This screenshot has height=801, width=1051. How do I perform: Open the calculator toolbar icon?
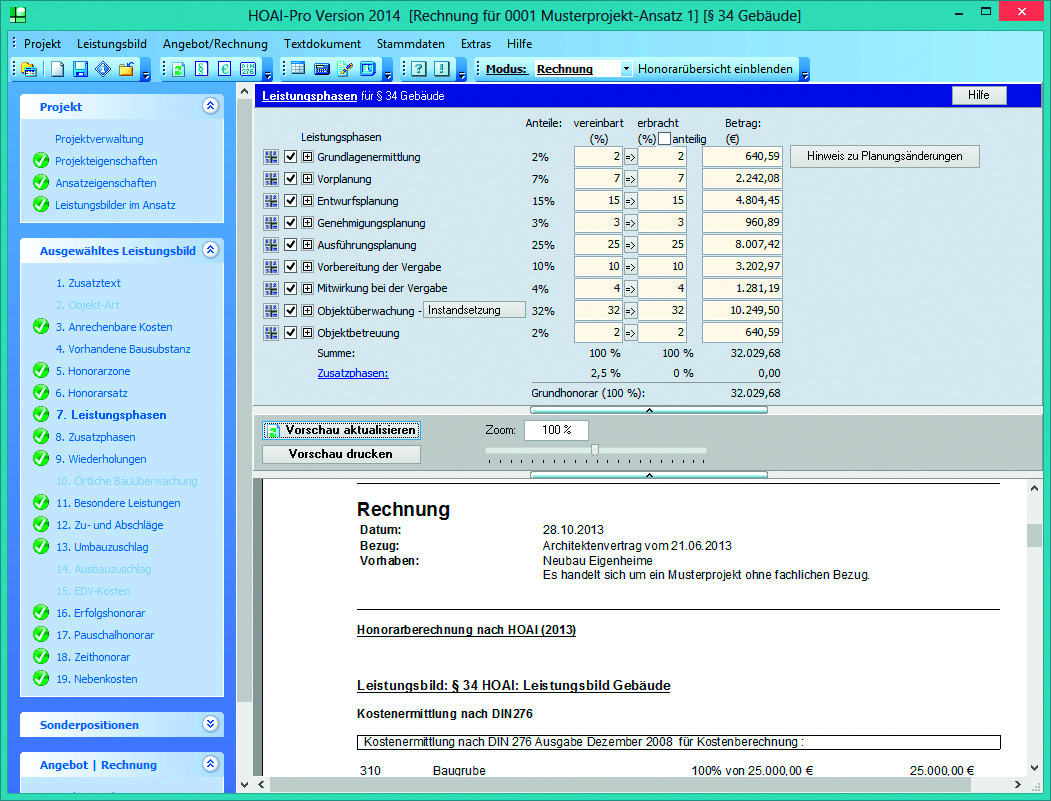pyautogui.click(x=322, y=68)
